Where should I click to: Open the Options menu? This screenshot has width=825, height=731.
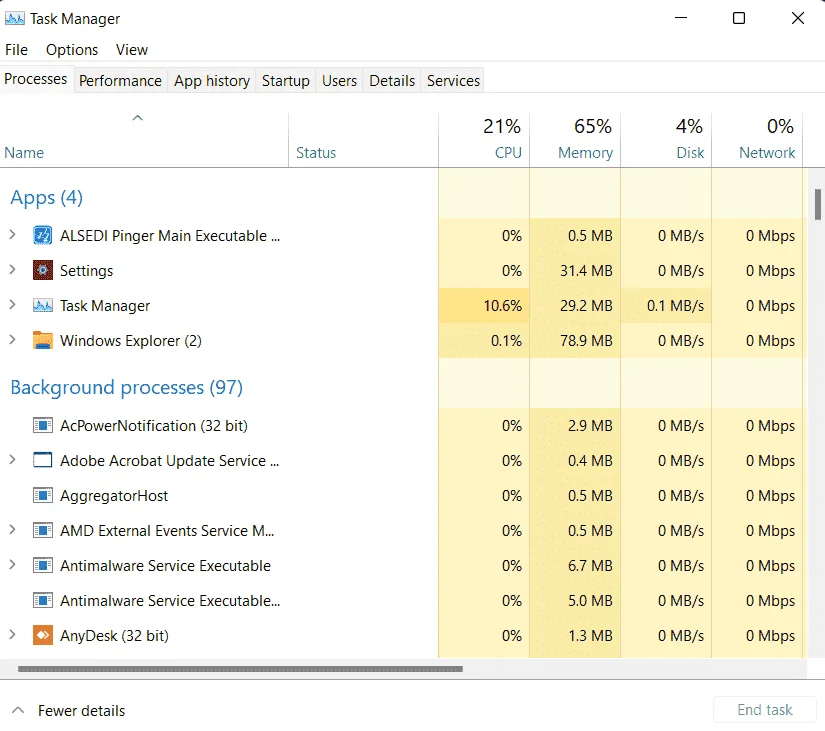pyautogui.click(x=72, y=49)
